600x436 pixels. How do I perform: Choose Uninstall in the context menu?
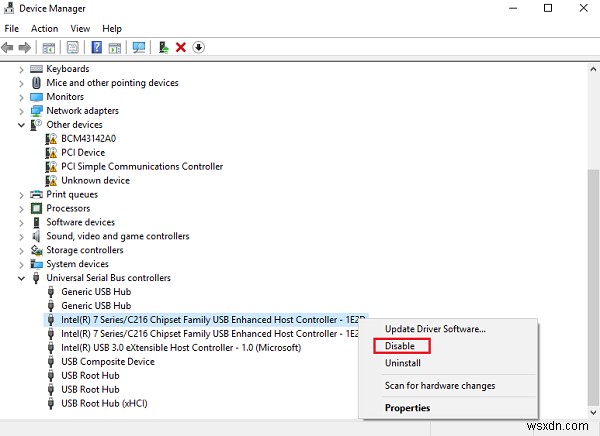point(403,363)
